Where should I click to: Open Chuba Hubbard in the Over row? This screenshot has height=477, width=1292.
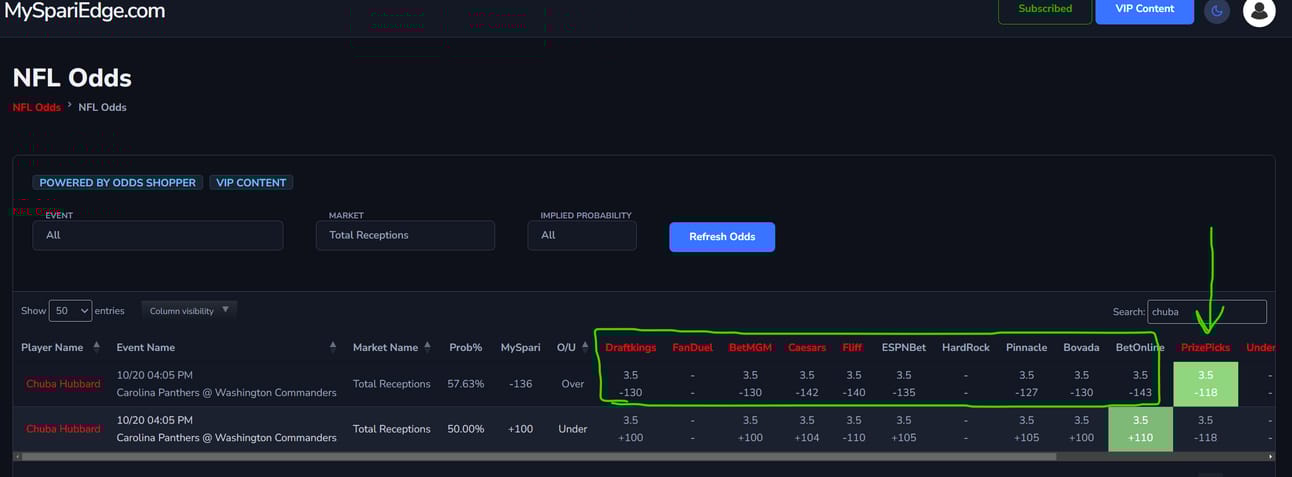tap(63, 384)
